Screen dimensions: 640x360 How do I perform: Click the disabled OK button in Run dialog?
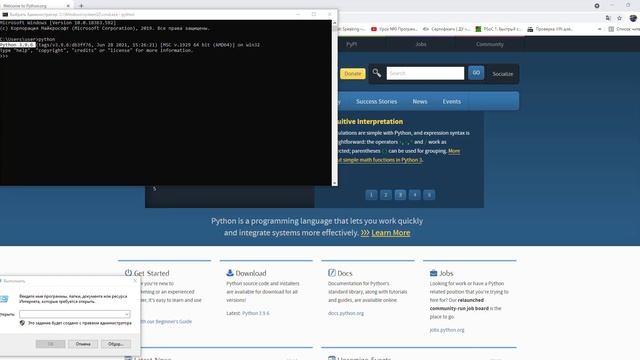[x=51, y=344]
